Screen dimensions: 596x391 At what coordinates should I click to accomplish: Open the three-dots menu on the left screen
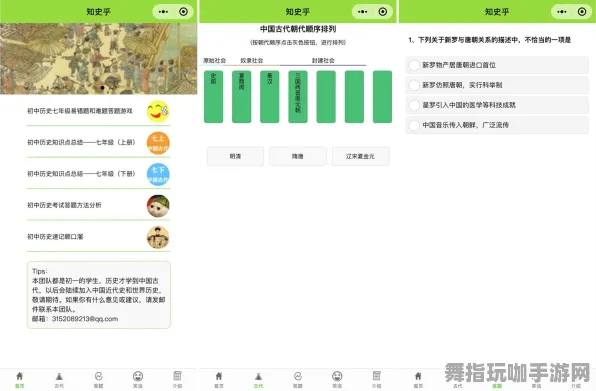(x=163, y=12)
